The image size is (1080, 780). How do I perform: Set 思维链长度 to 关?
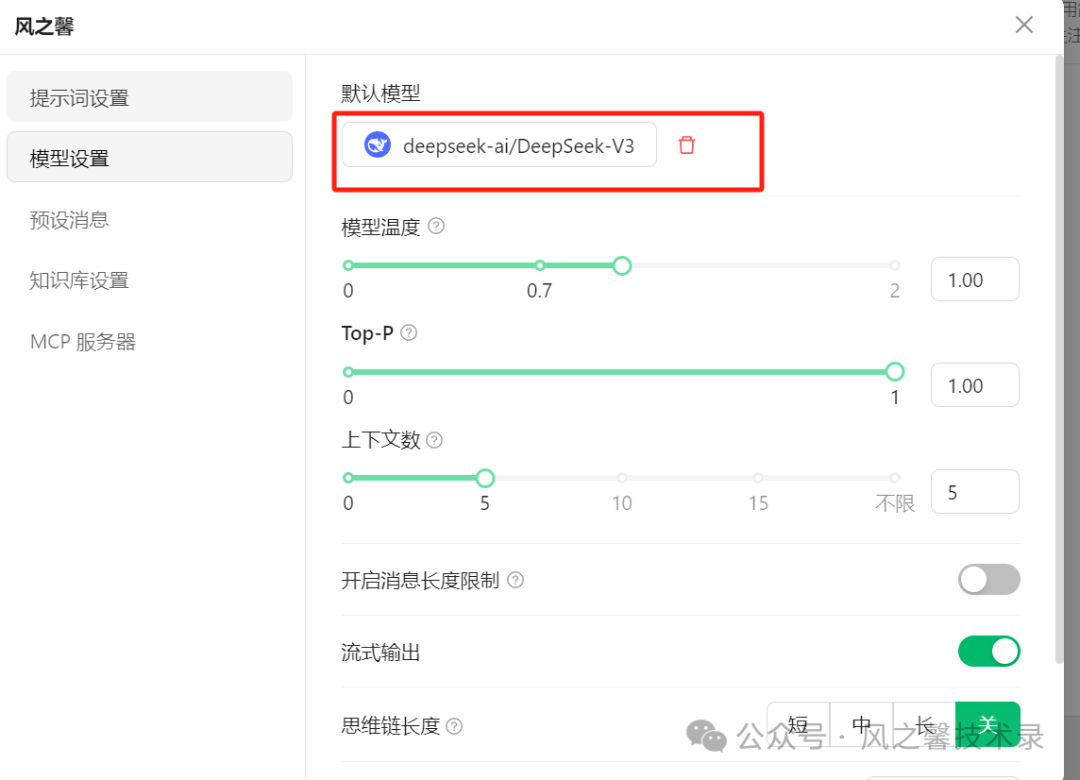[x=988, y=724]
